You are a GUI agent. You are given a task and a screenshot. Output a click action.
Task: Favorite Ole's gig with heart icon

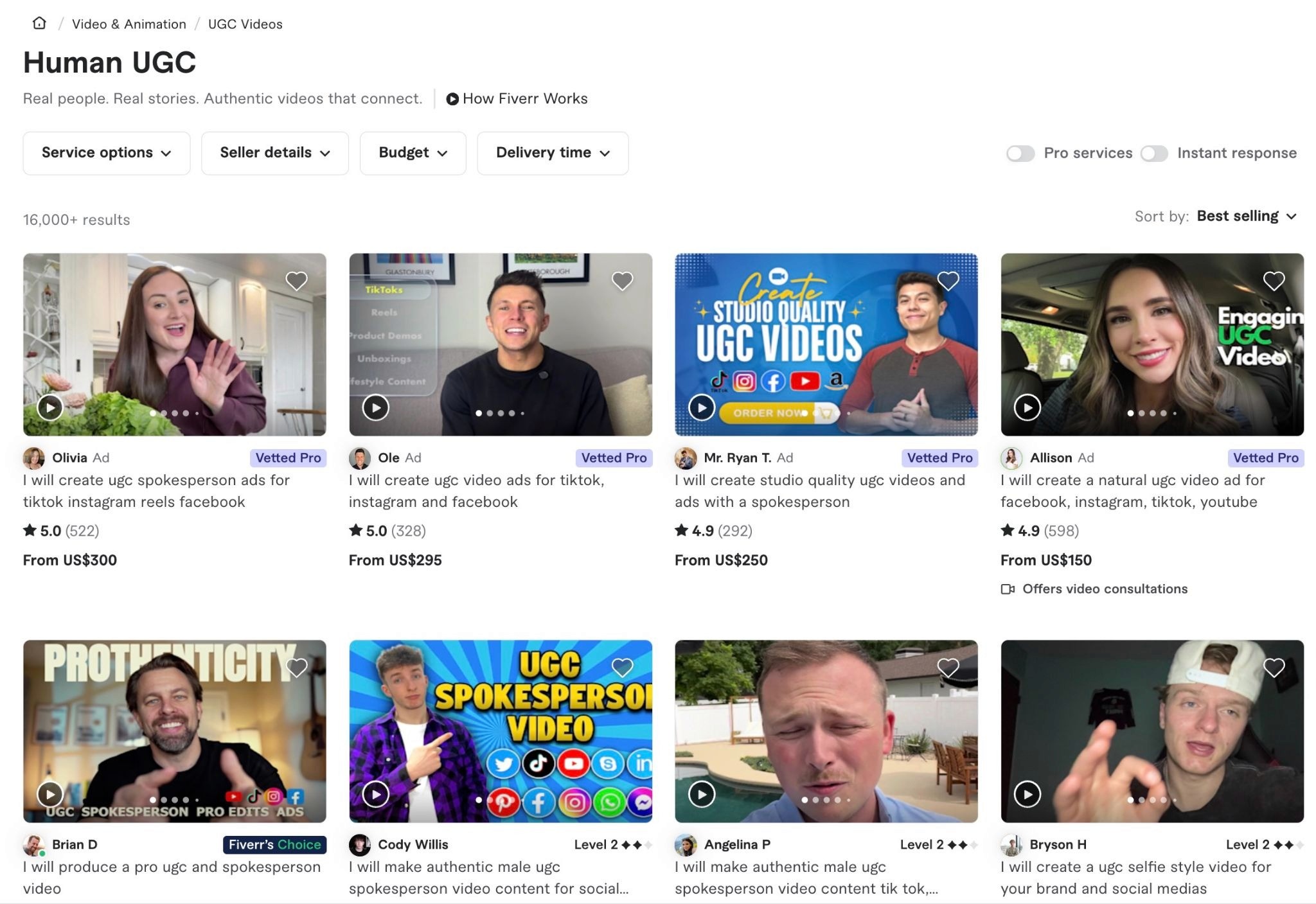click(622, 281)
